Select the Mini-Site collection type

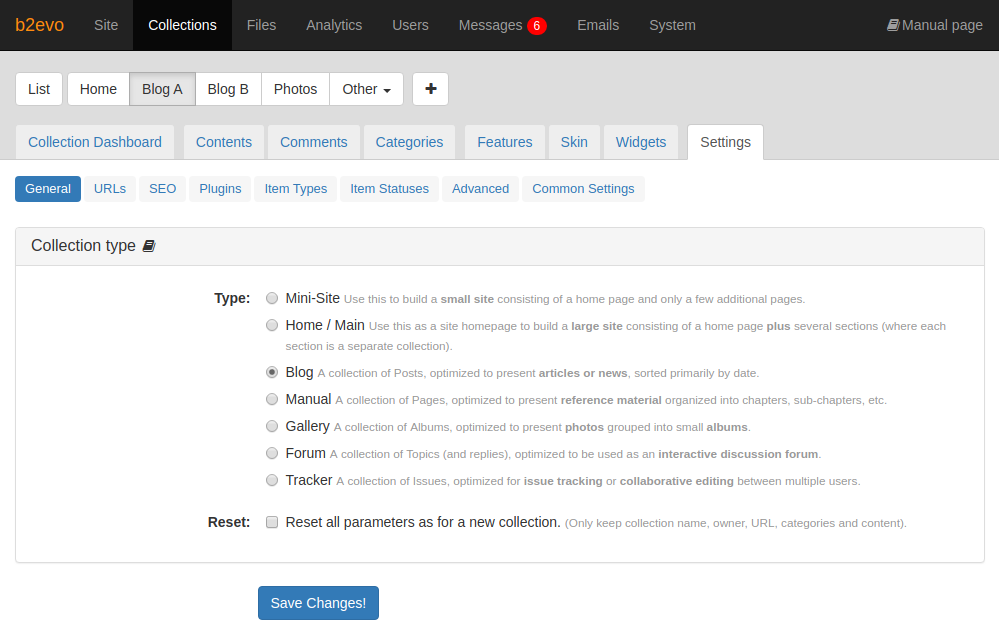272,298
